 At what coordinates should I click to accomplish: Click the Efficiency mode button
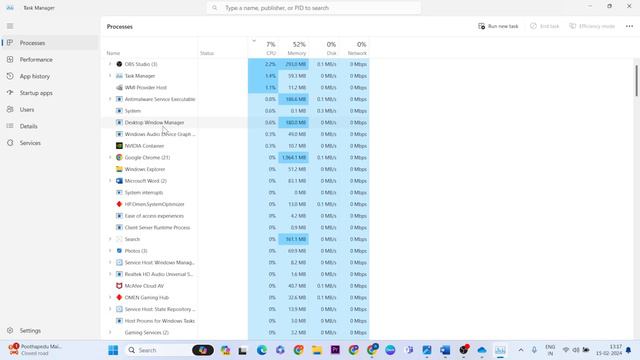pos(592,26)
